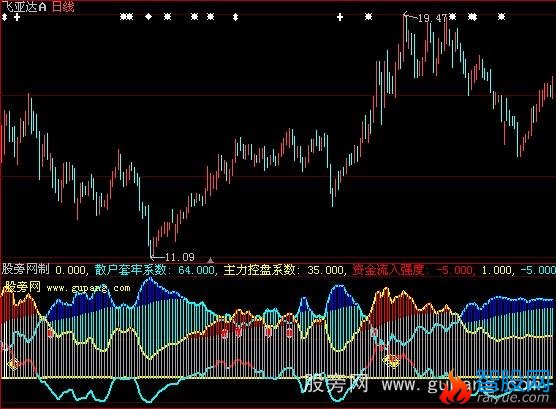Click the 0.000 value after 股旁网制
The width and height of the screenshot is (556, 409).
[70, 271]
